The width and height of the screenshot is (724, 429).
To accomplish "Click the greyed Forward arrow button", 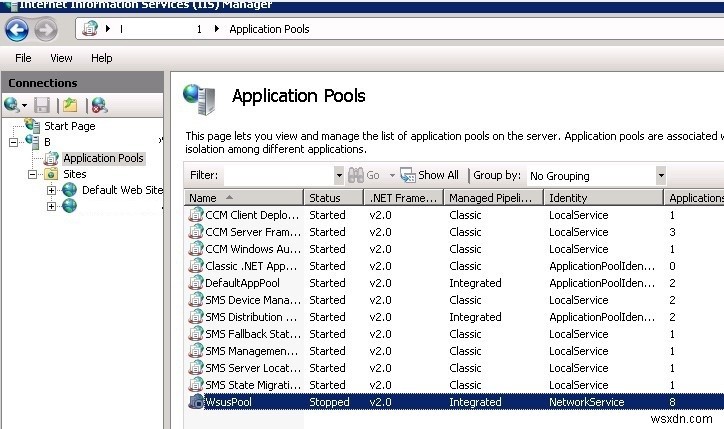I will [x=46, y=30].
